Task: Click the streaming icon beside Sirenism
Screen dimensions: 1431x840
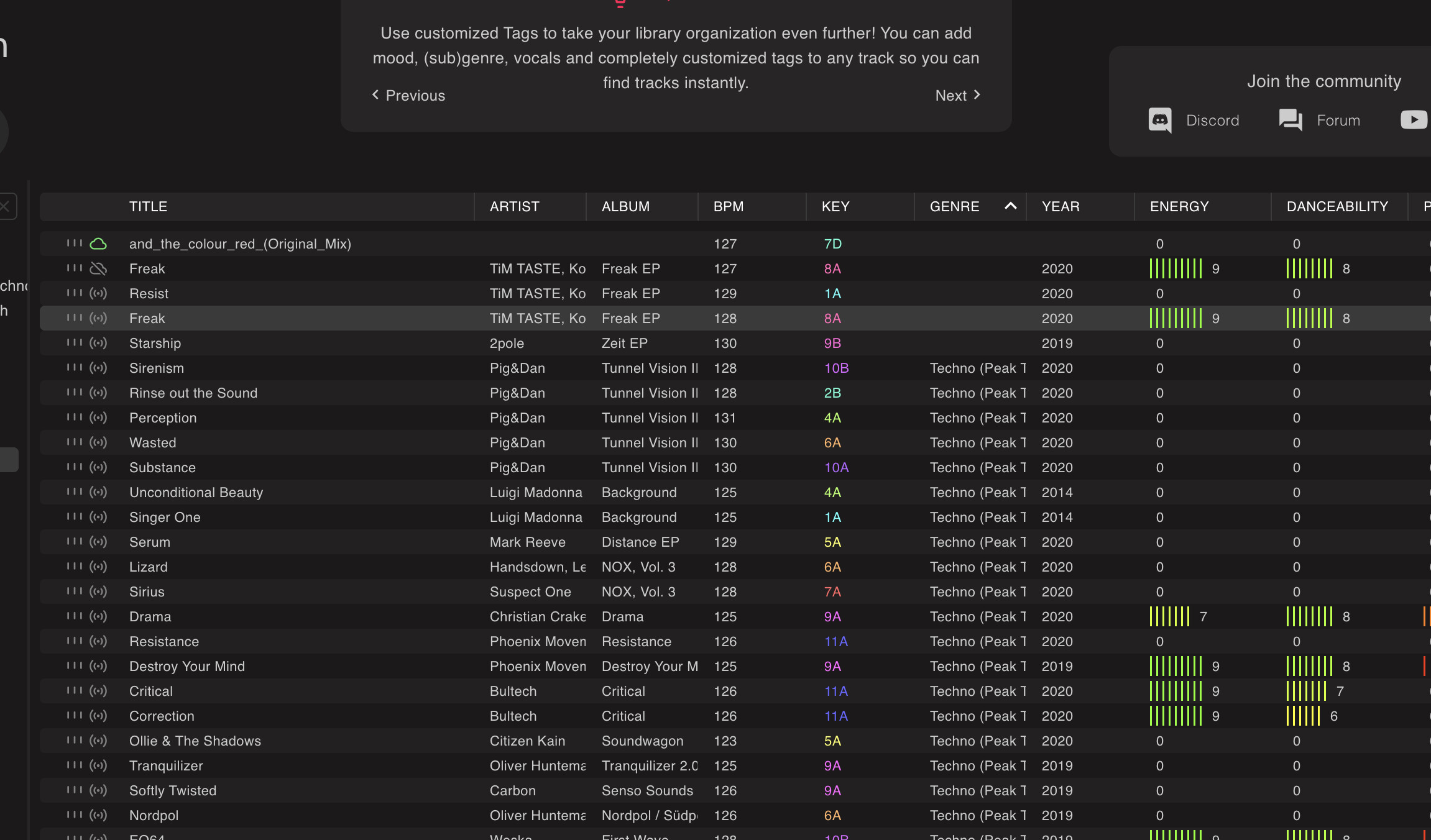Action: coord(98,368)
